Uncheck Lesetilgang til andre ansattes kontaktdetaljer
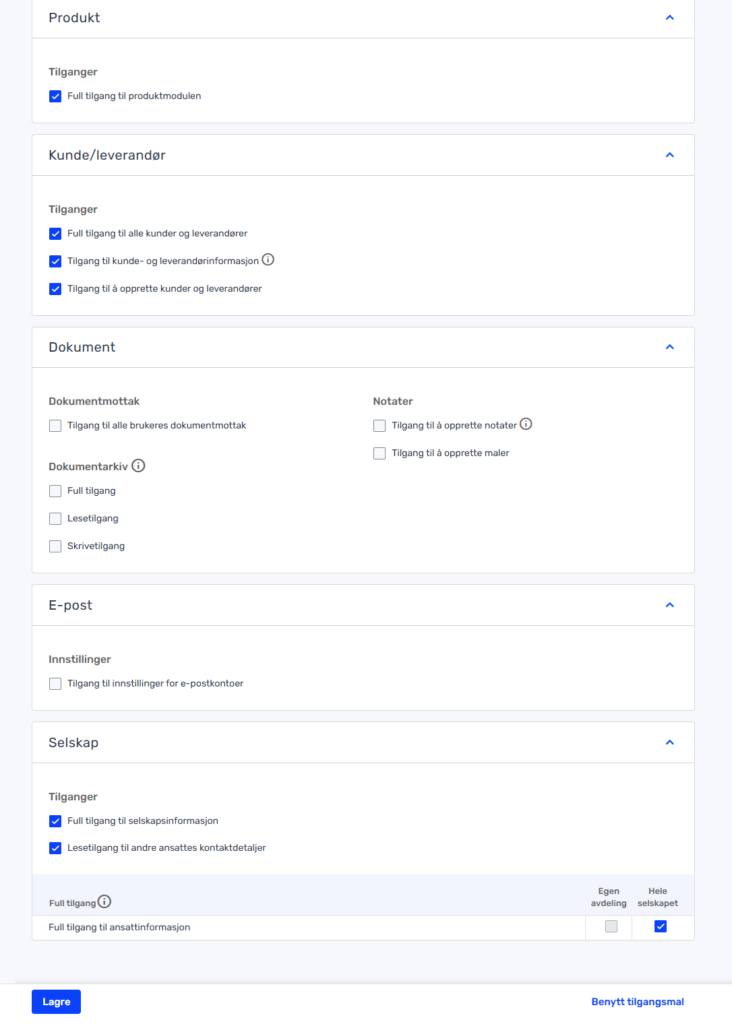The width and height of the screenshot is (732, 1024). pos(56,848)
